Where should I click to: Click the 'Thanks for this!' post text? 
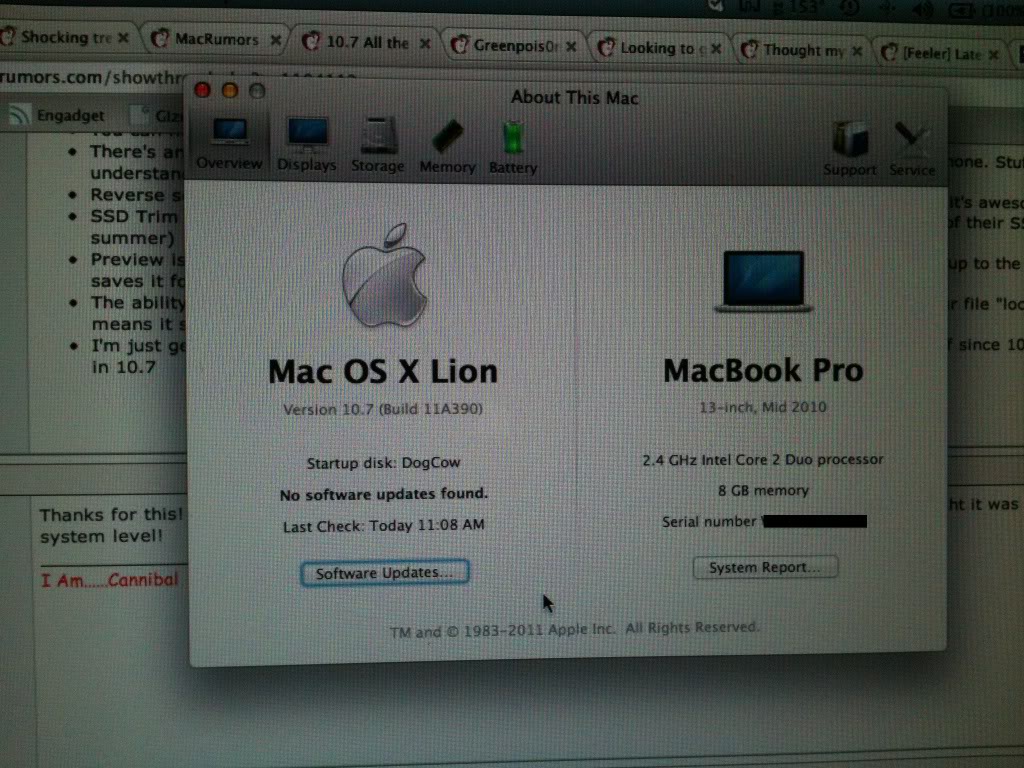pyautogui.click(x=111, y=514)
